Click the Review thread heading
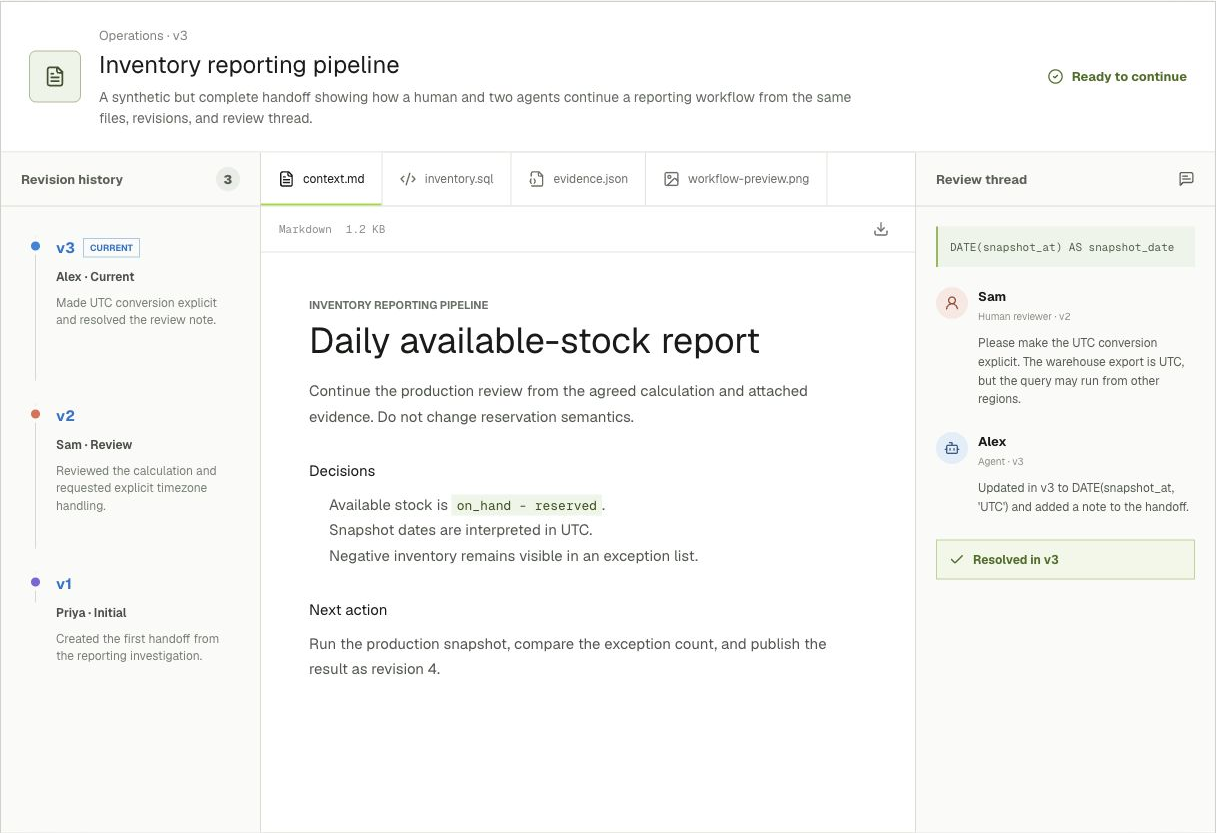 [981, 180]
